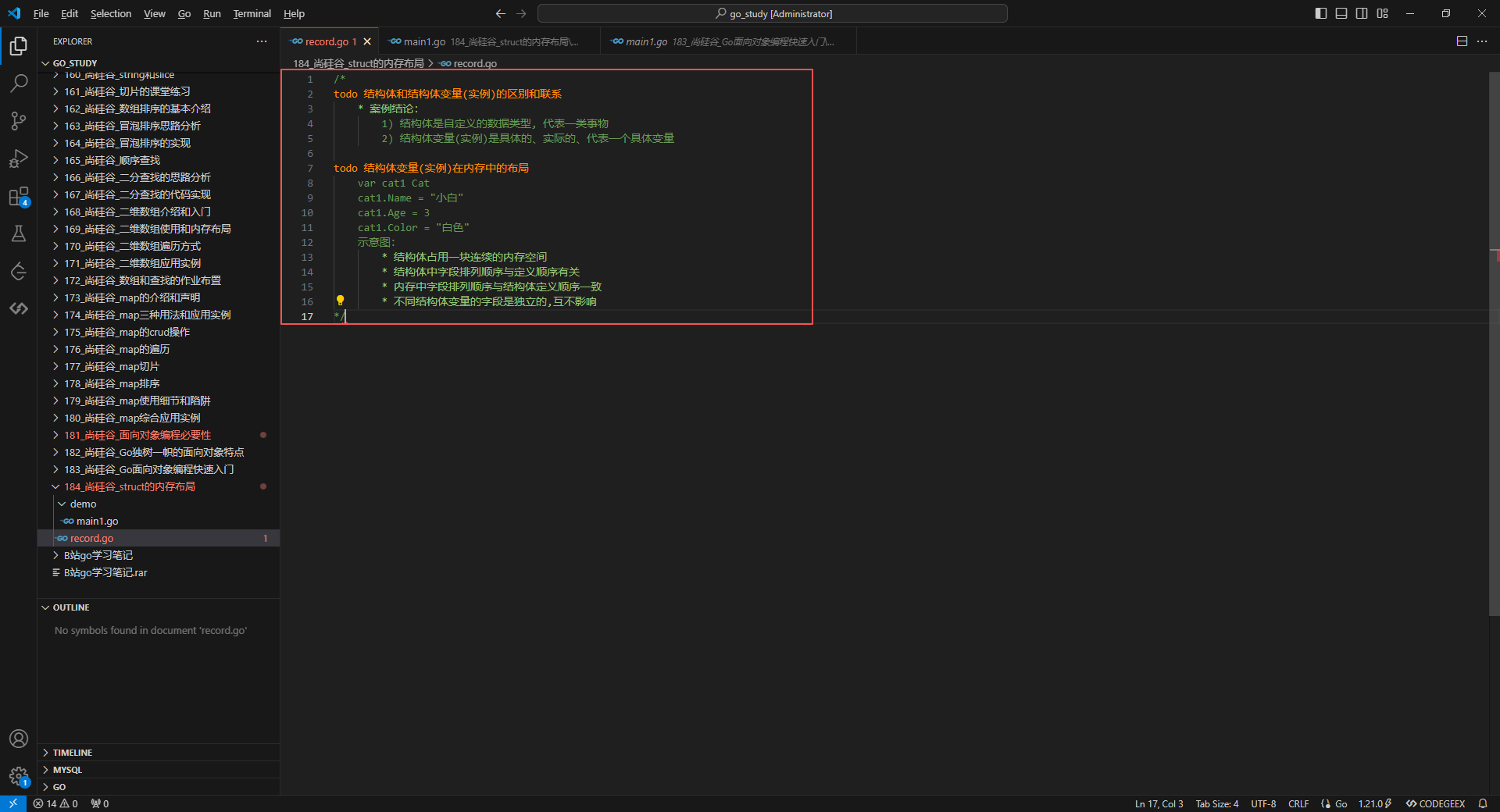Expand the 173_尚硅谷_map的介绍和声明 folder

(159, 297)
